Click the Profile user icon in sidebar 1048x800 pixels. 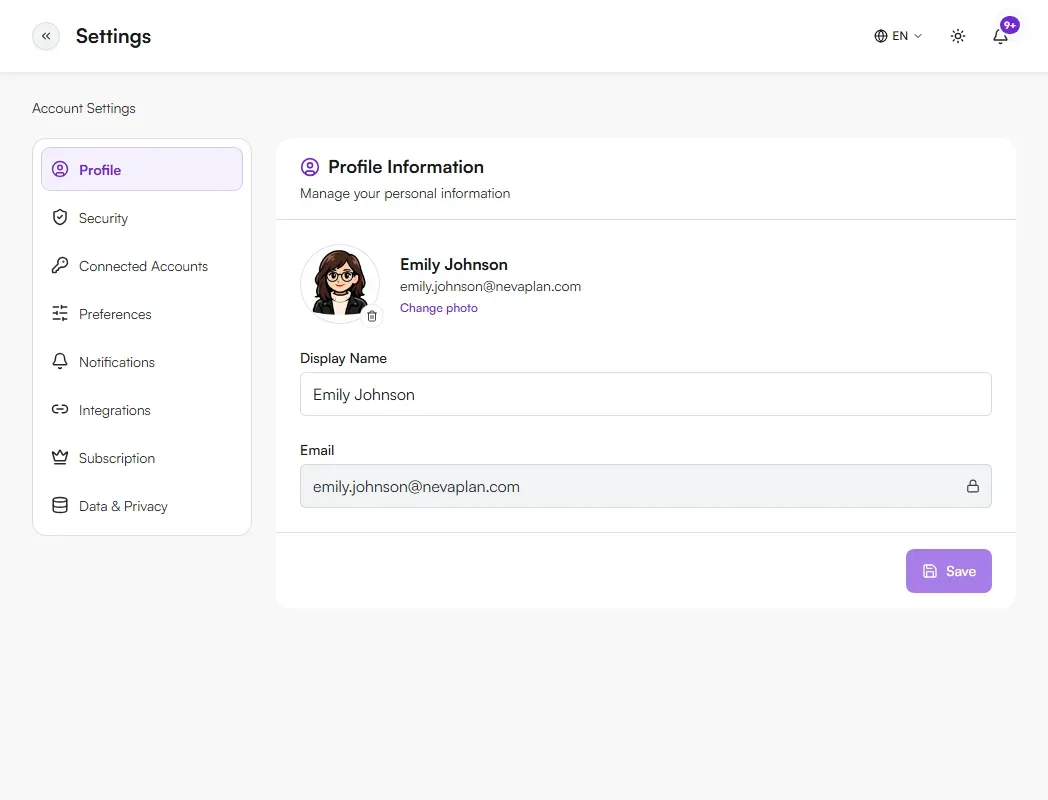tap(60, 169)
